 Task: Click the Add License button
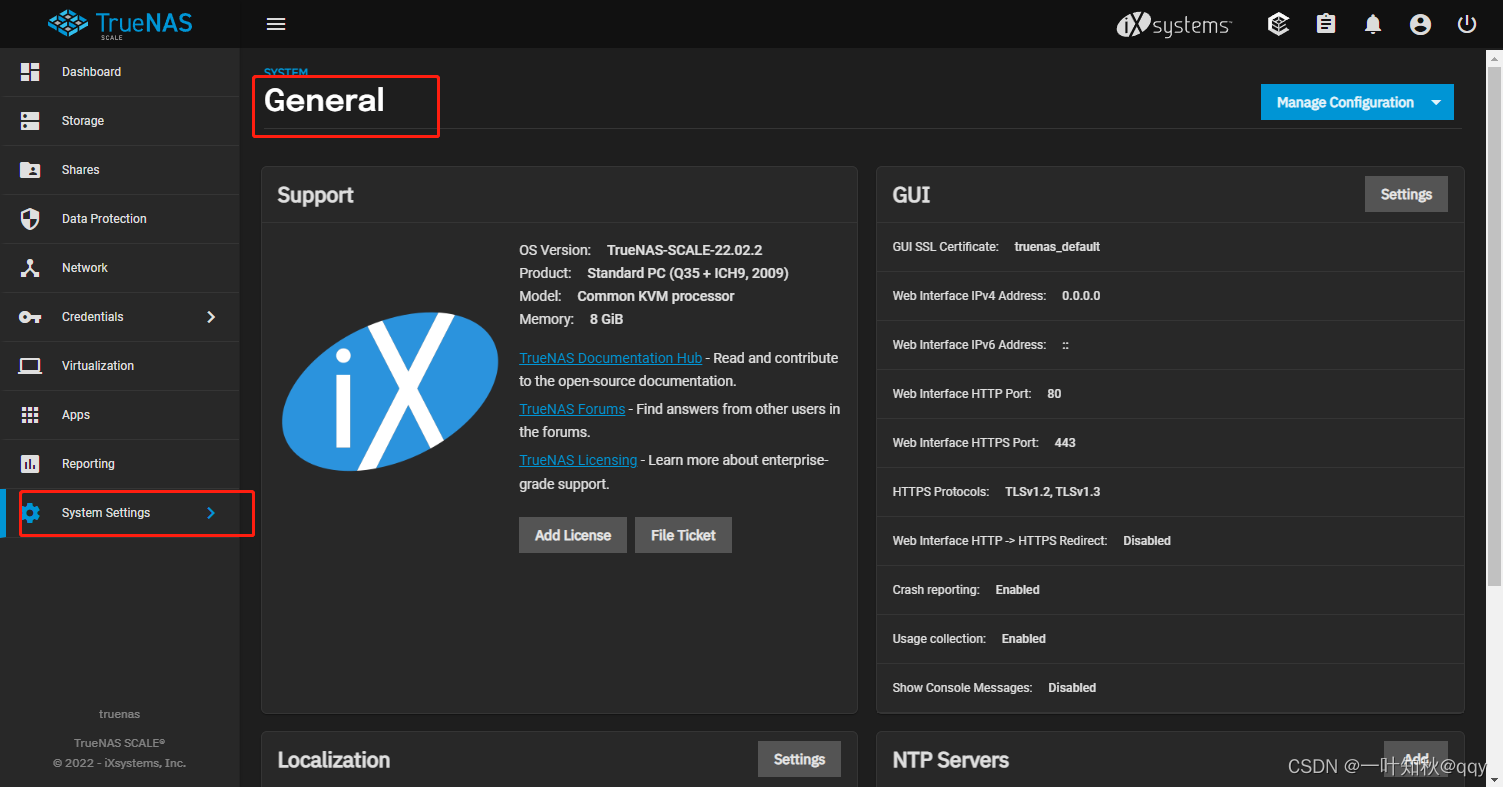573,535
